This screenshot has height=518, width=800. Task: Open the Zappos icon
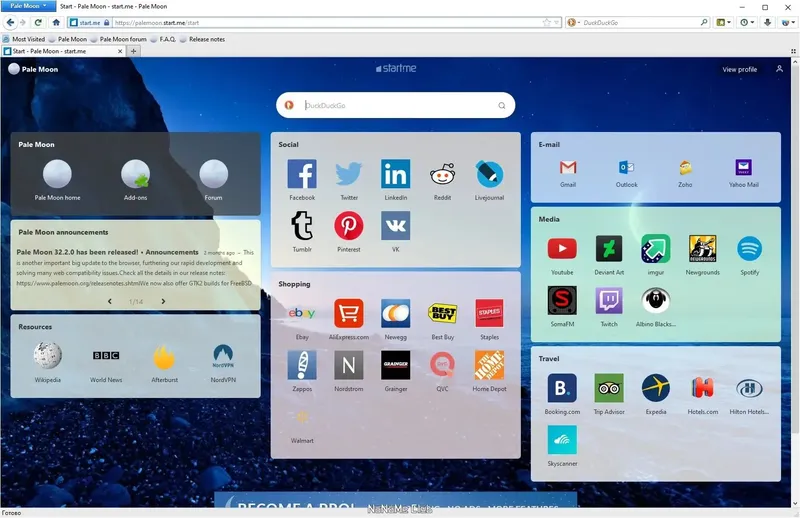pyautogui.click(x=302, y=365)
